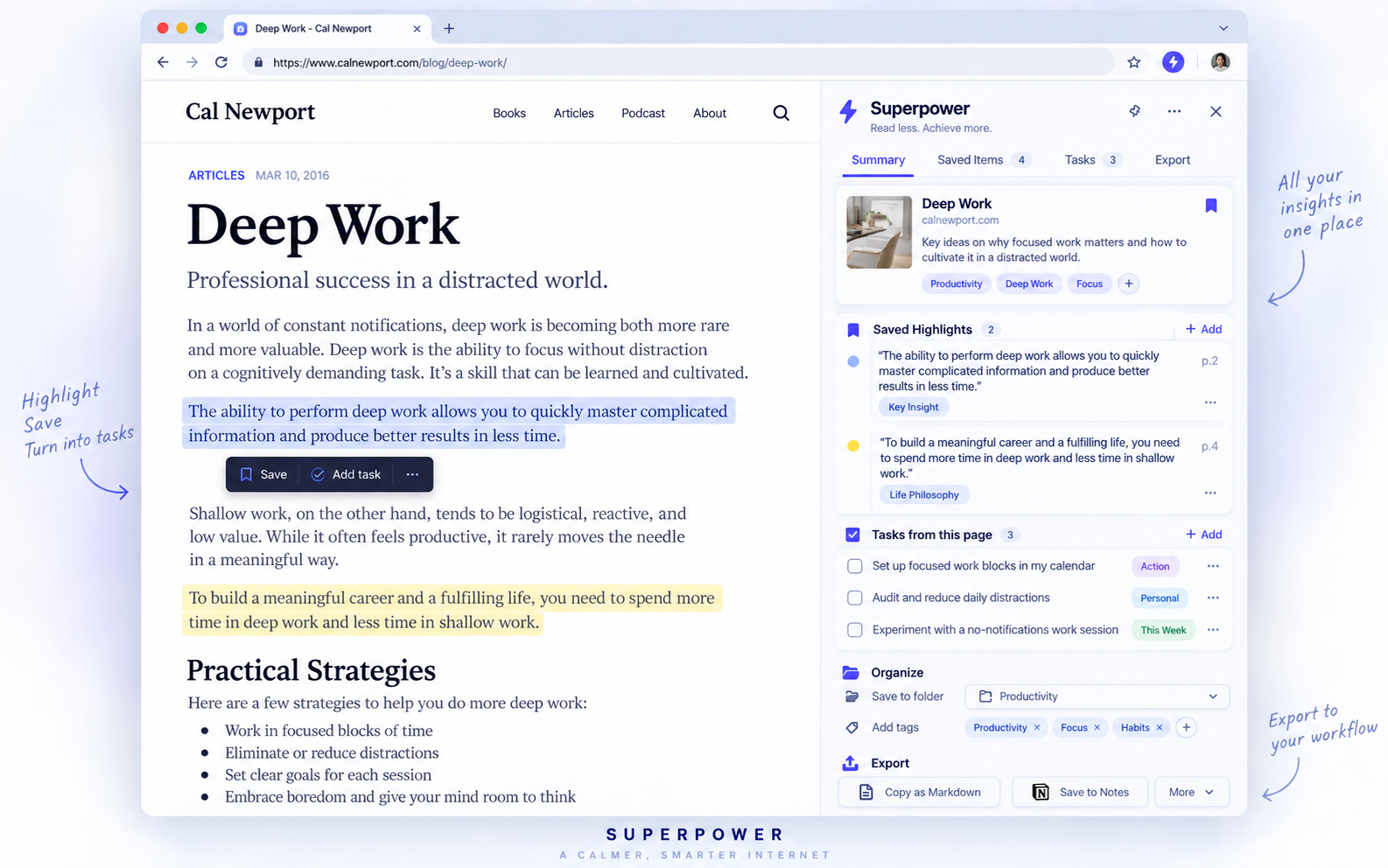This screenshot has width=1388, height=868.
Task: Open options for the Life Philosophy highlight
Action: [x=1210, y=493]
